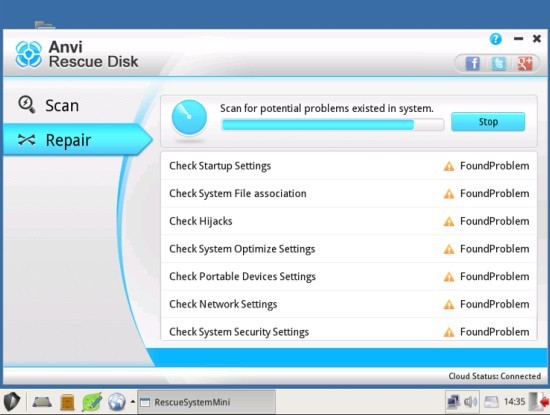The image size is (550, 415).
Task: Select Check Portable Devices Settings row
Action: click(349, 277)
